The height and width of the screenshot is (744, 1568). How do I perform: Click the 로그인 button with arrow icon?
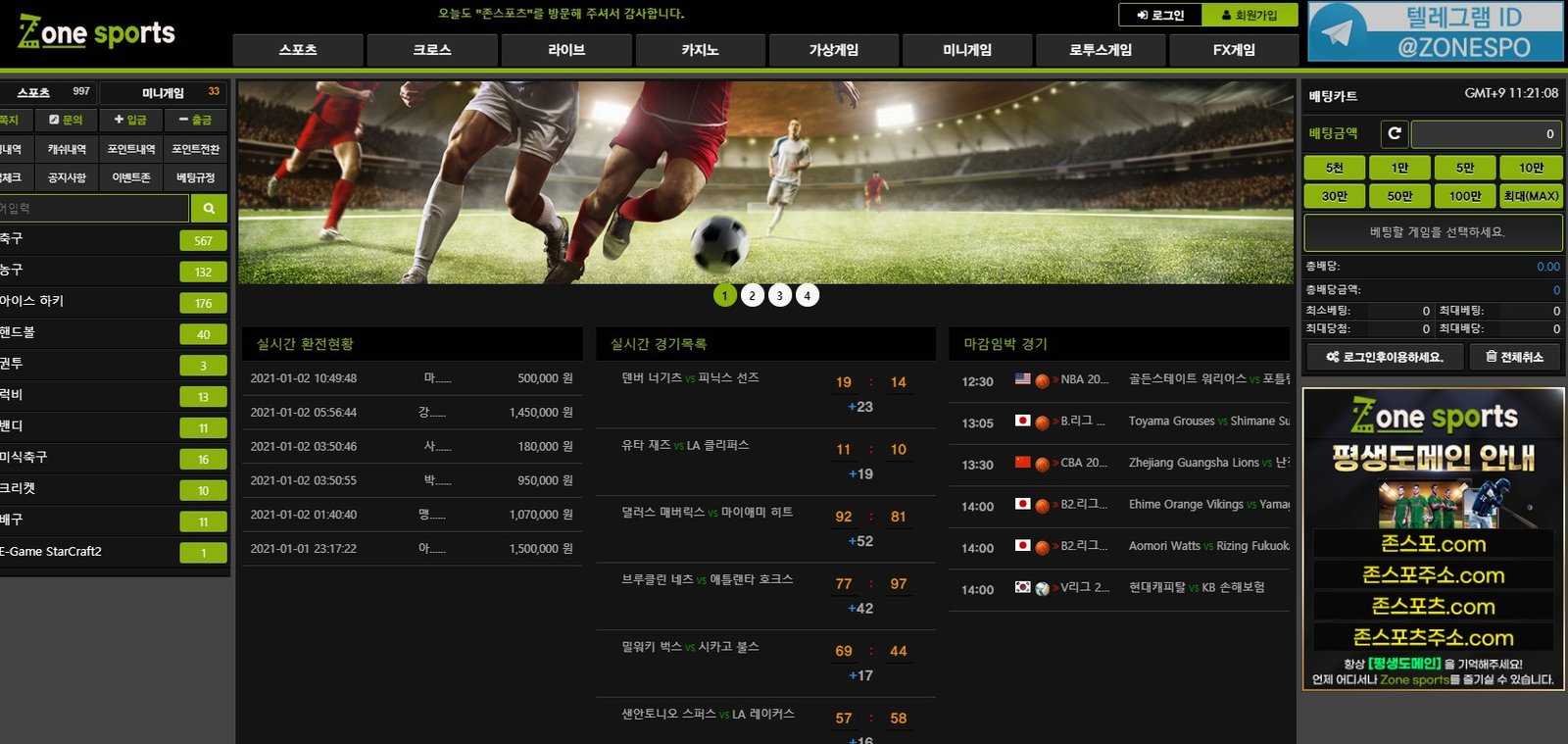[x=1160, y=15]
